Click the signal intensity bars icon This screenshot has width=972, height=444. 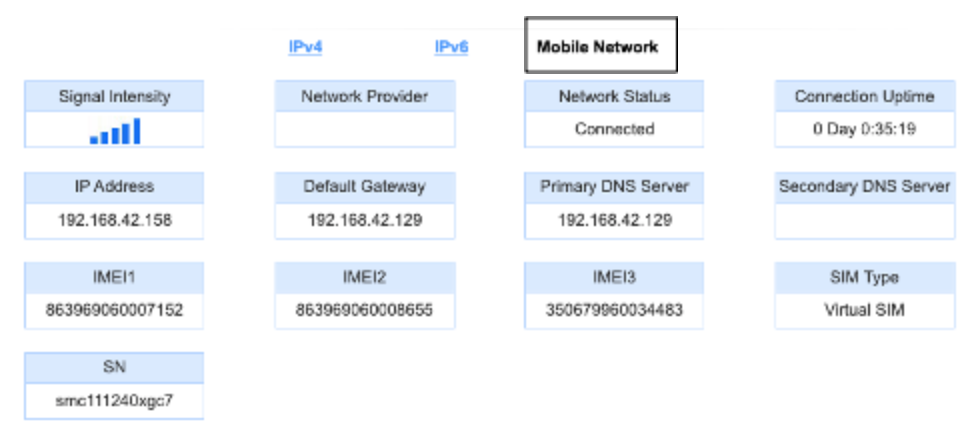tap(114, 131)
